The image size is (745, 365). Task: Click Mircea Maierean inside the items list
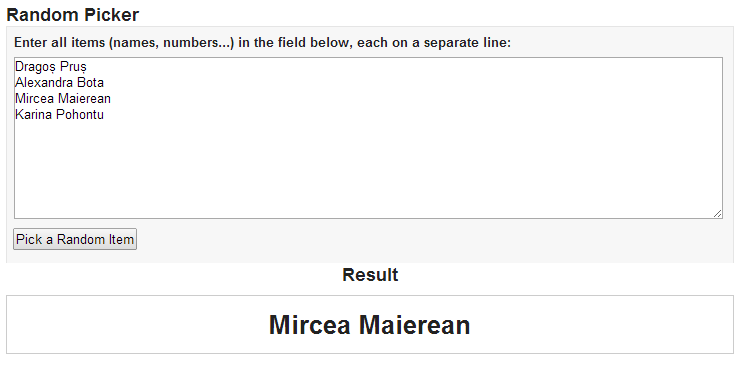point(63,99)
